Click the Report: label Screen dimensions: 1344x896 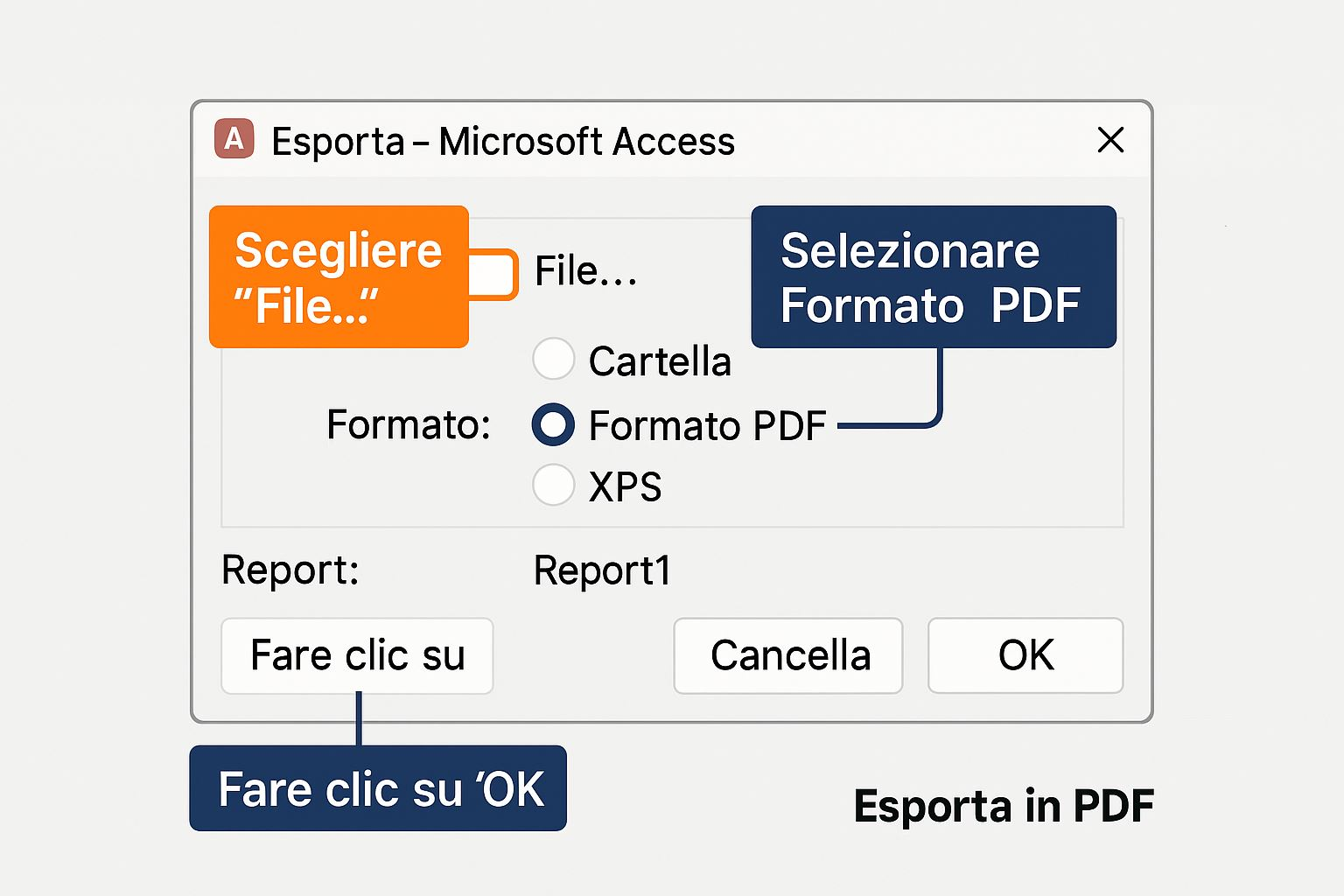[290, 570]
